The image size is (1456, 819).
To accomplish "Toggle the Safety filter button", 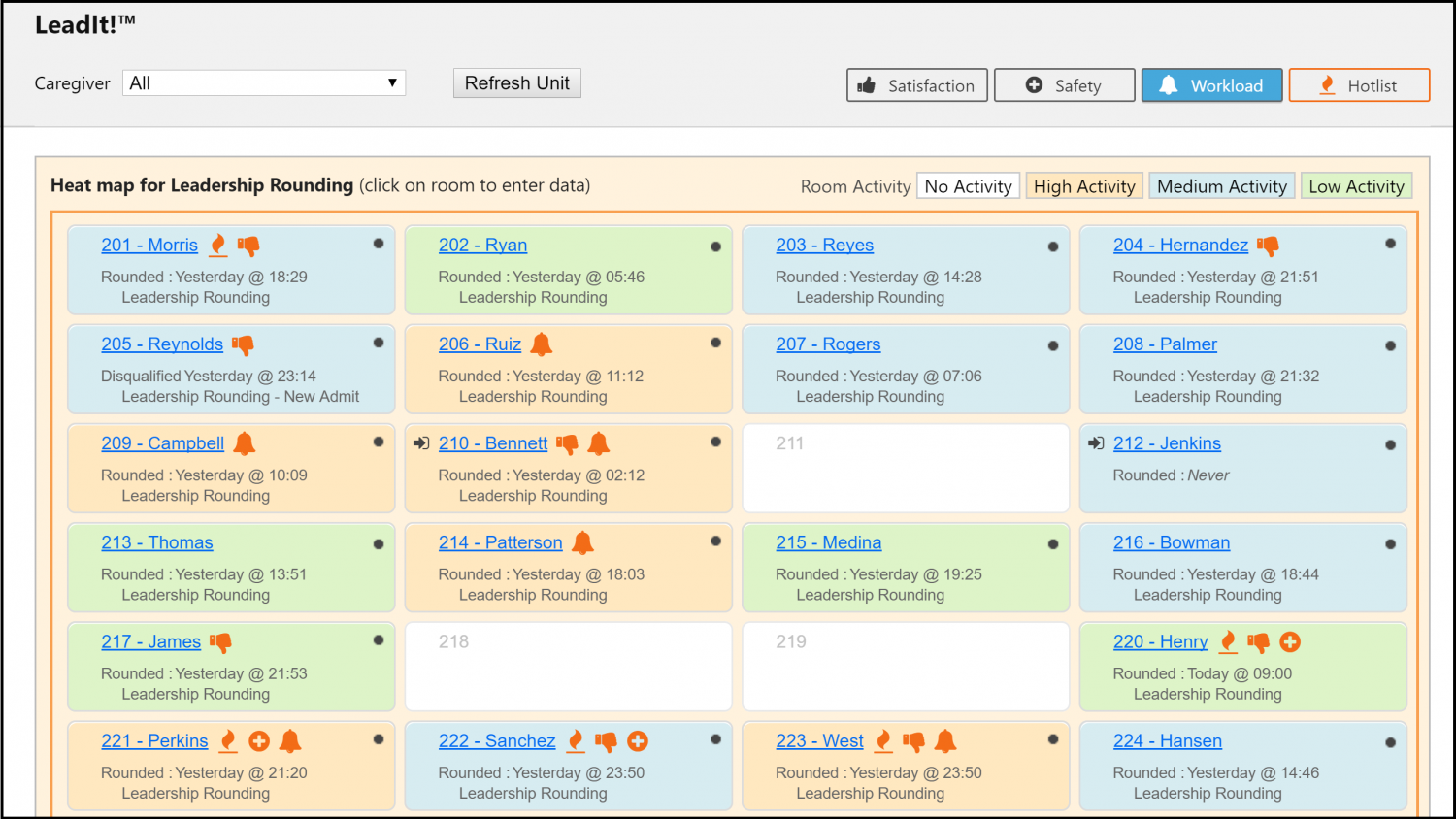I will pyautogui.click(x=1064, y=85).
